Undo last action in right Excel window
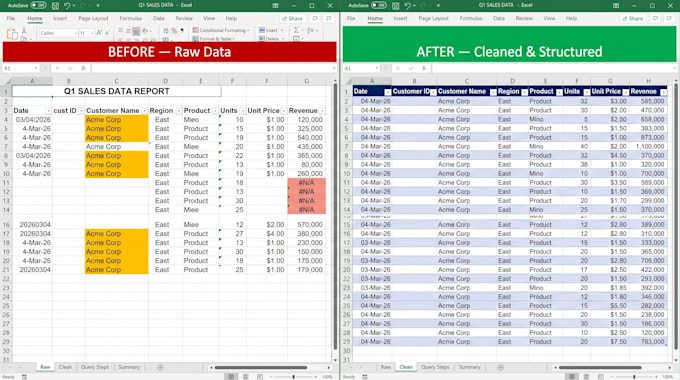This screenshot has width=680, height=380. coord(407,6)
